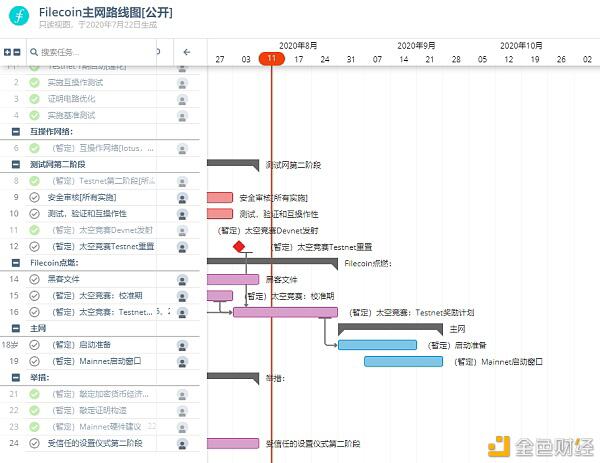Toggle completion check for task row 3
The width and height of the screenshot is (600, 463).
34,99
